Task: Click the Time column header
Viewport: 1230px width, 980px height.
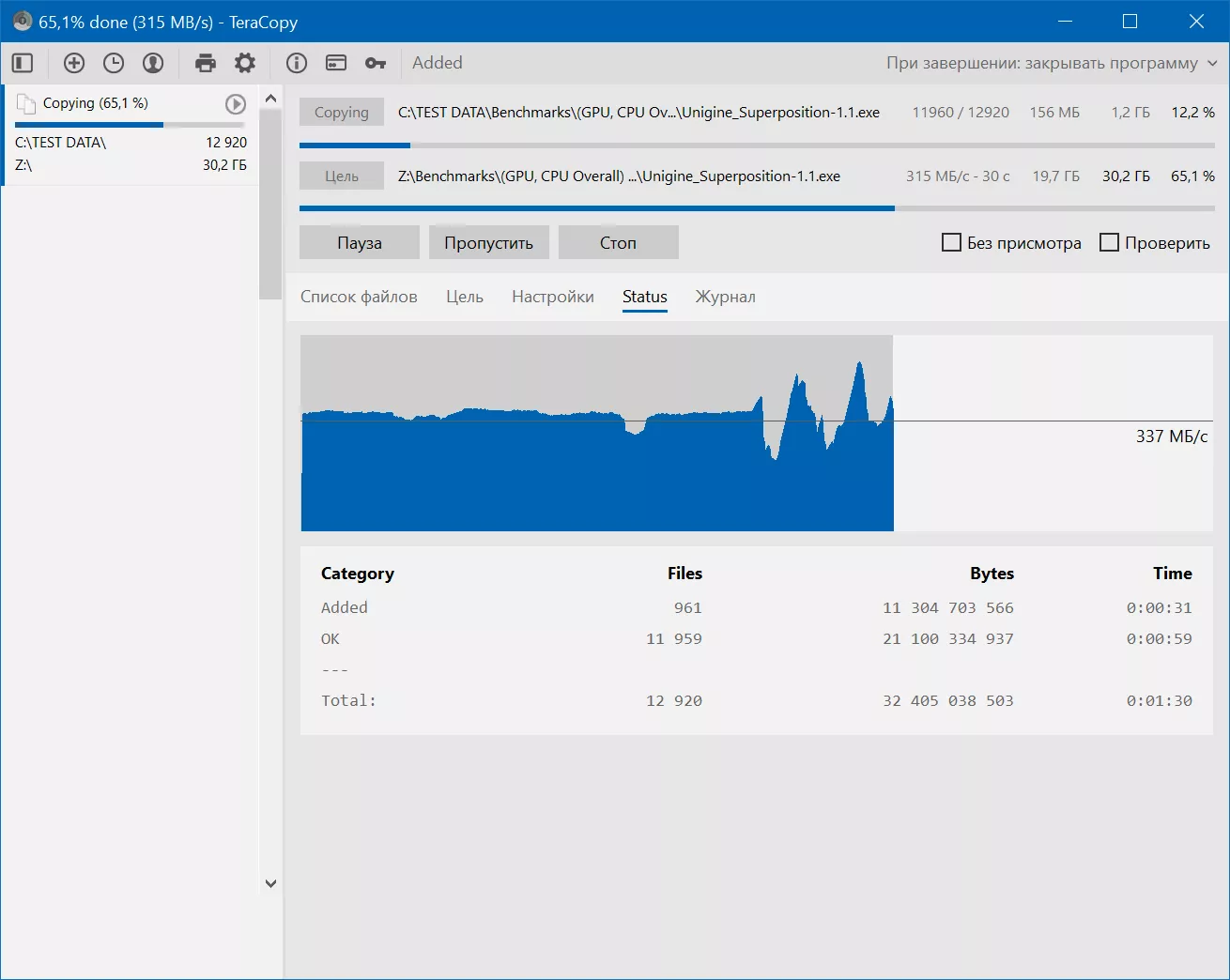Action: point(1173,574)
